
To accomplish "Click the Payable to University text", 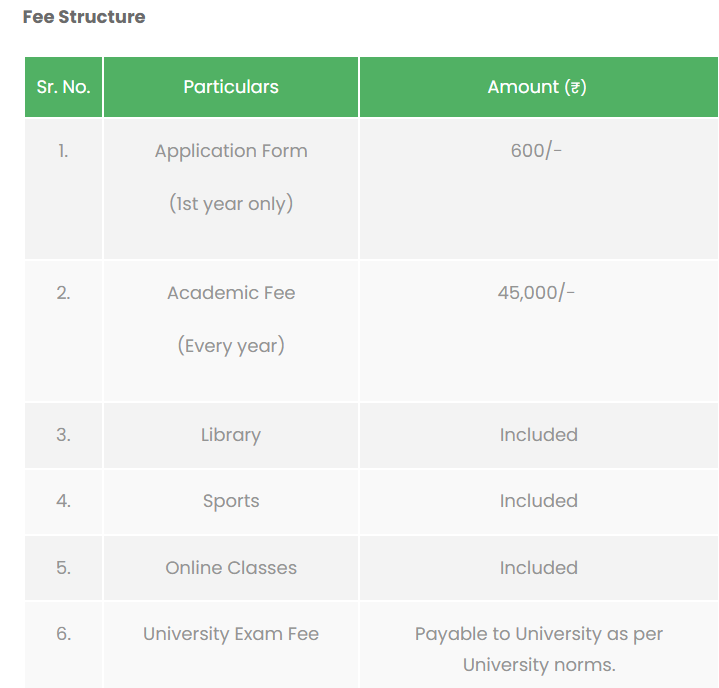I will click(539, 634).
